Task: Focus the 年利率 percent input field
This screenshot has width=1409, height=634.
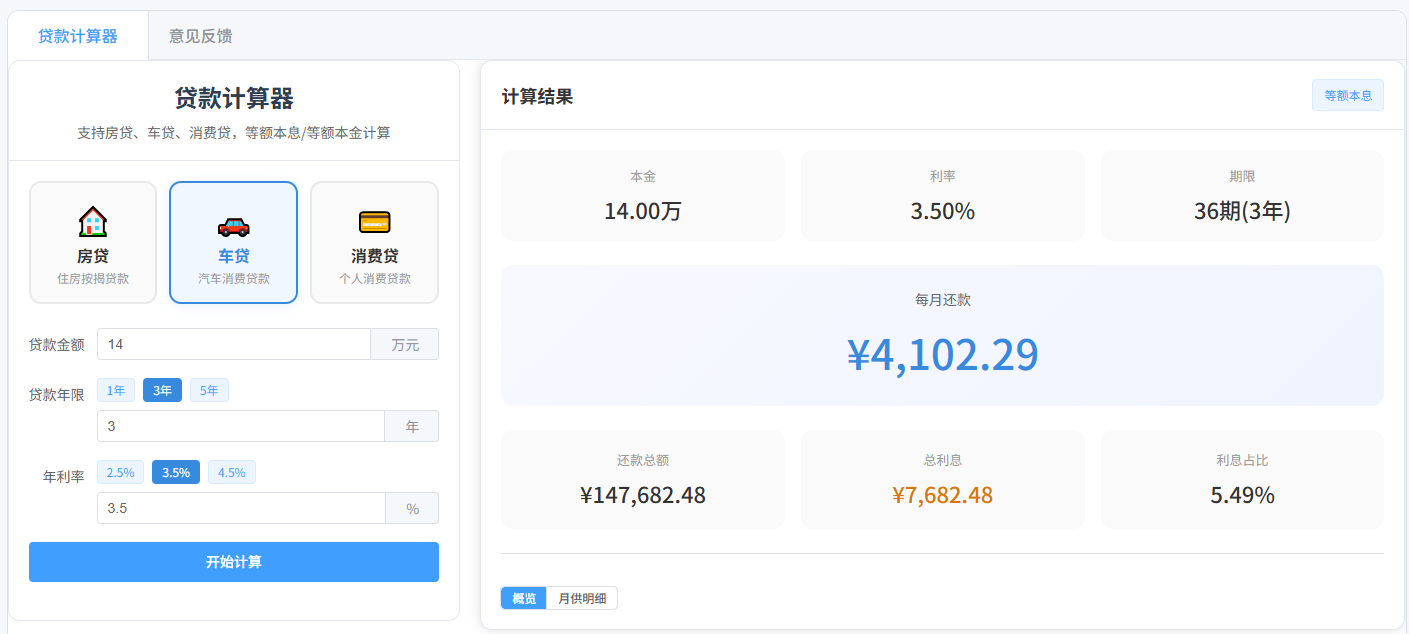Action: tap(241, 508)
